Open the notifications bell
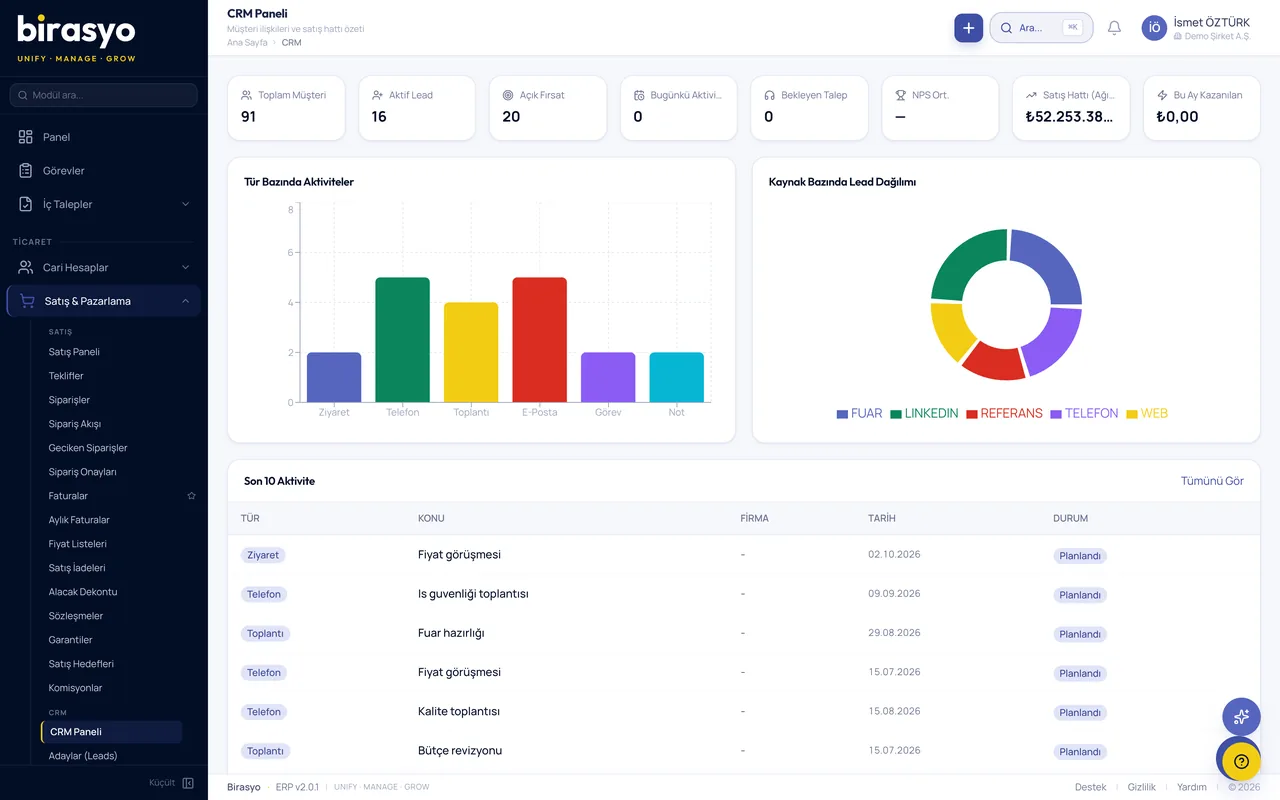 [x=1114, y=28]
